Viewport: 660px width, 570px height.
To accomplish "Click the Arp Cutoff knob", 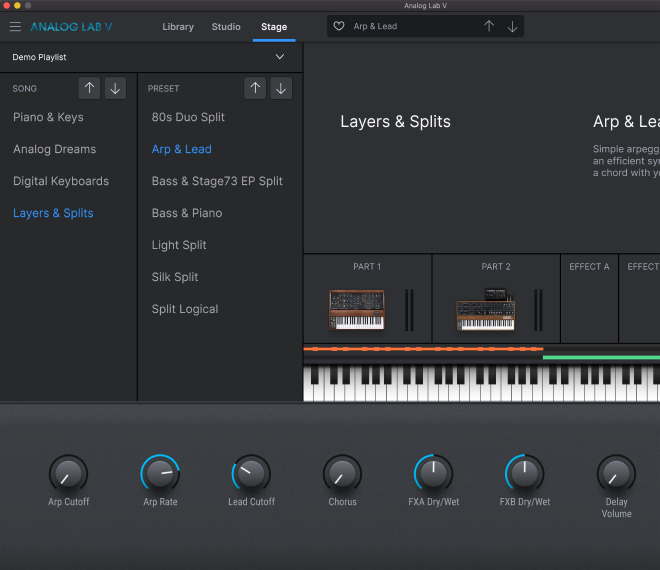I will 68,474.
